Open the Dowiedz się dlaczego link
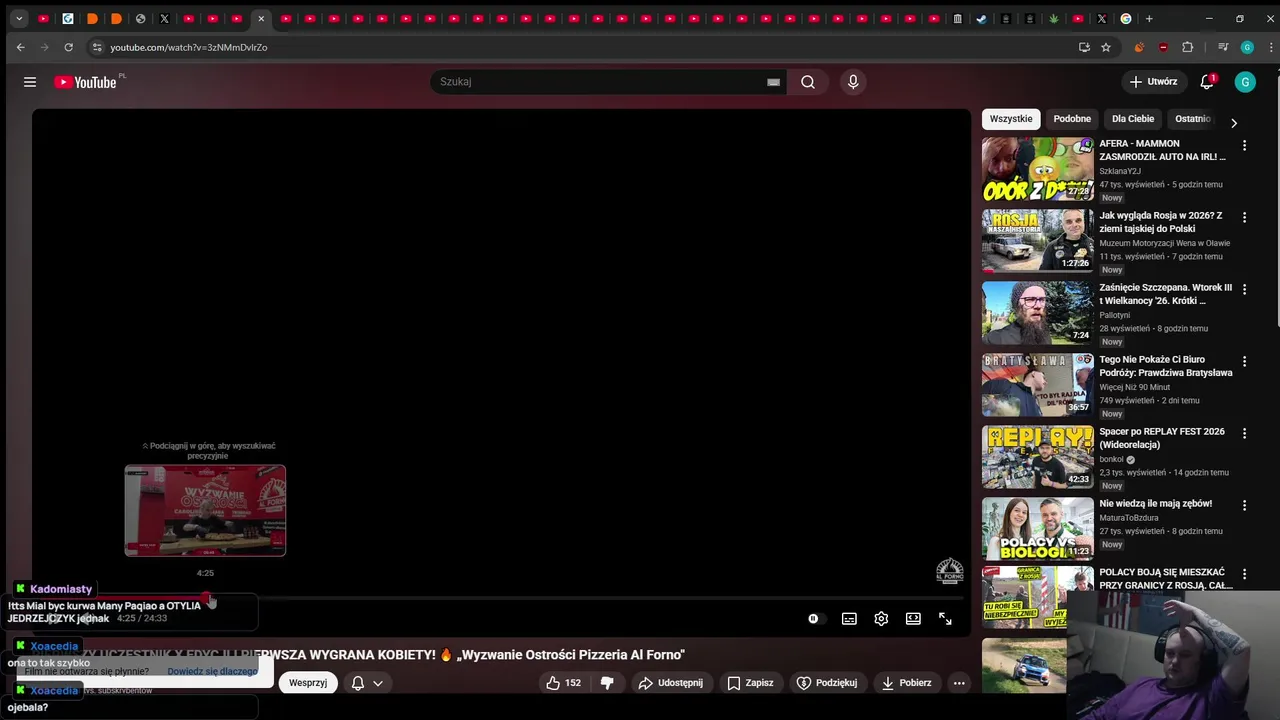 tap(212, 672)
